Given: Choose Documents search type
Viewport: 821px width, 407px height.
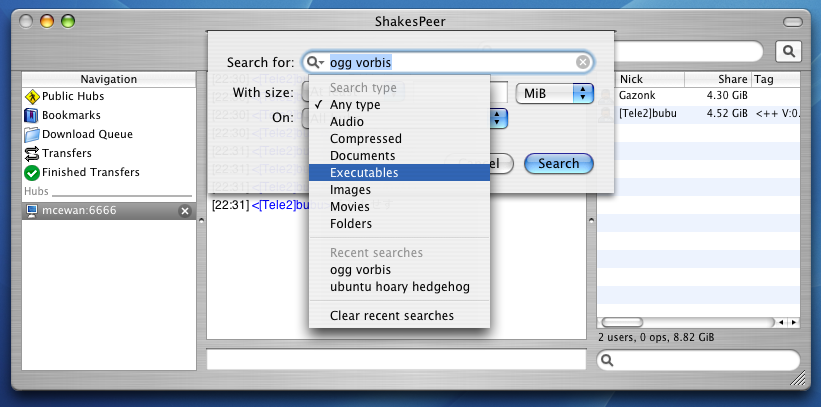Looking at the screenshot, I should [x=399, y=156].
